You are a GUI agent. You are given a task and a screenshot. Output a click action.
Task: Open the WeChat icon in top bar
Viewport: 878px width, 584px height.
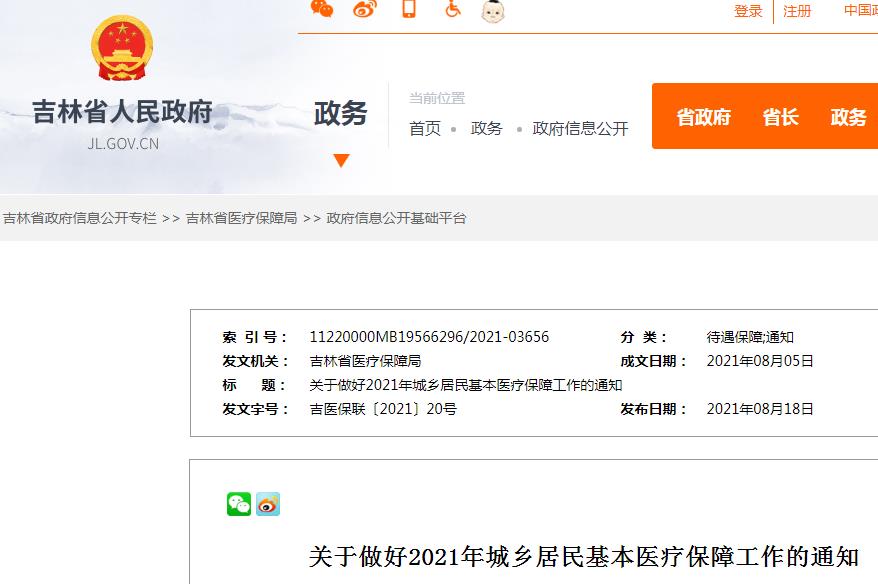(x=322, y=9)
